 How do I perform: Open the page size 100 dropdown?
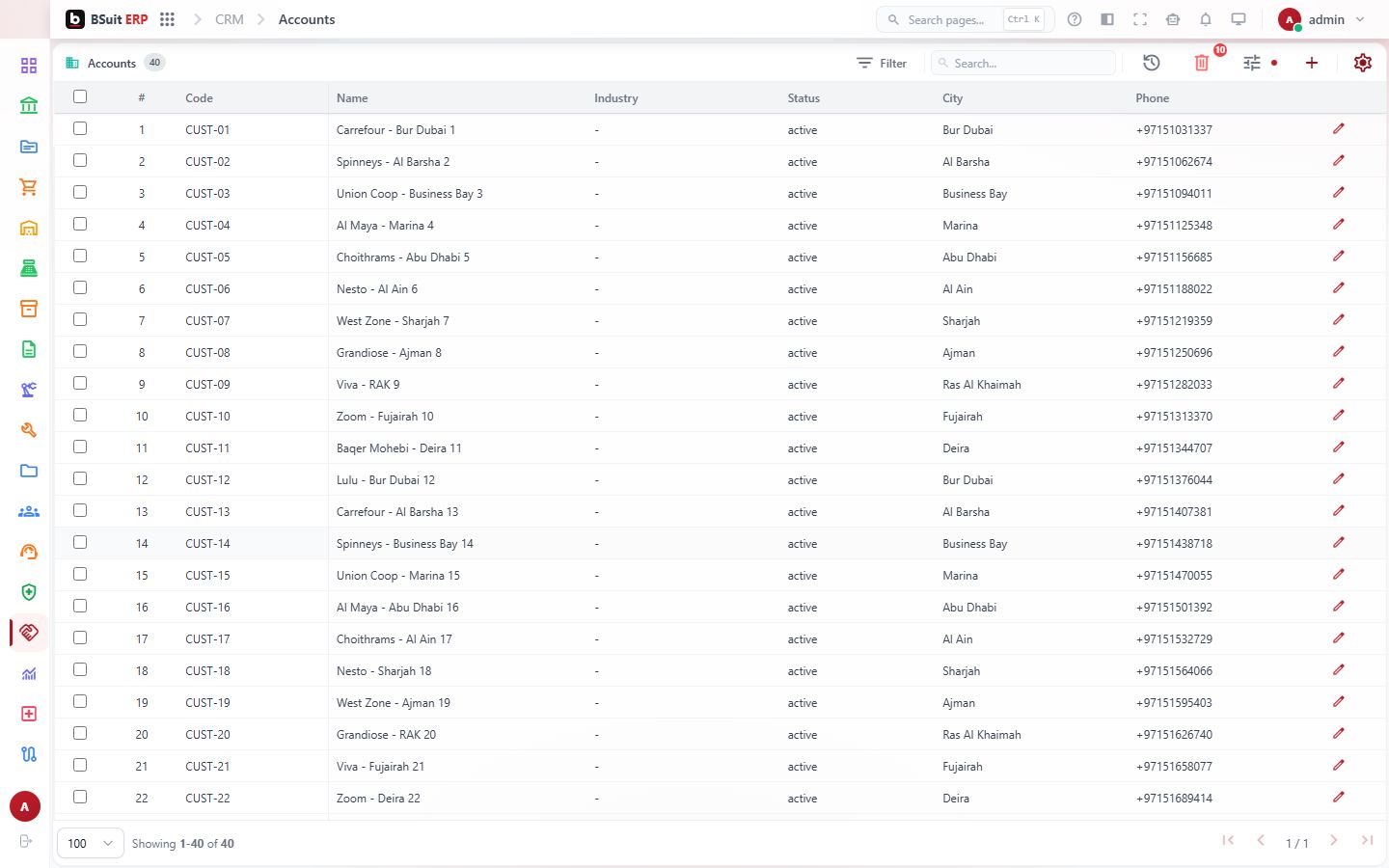click(x=91, y=843)
